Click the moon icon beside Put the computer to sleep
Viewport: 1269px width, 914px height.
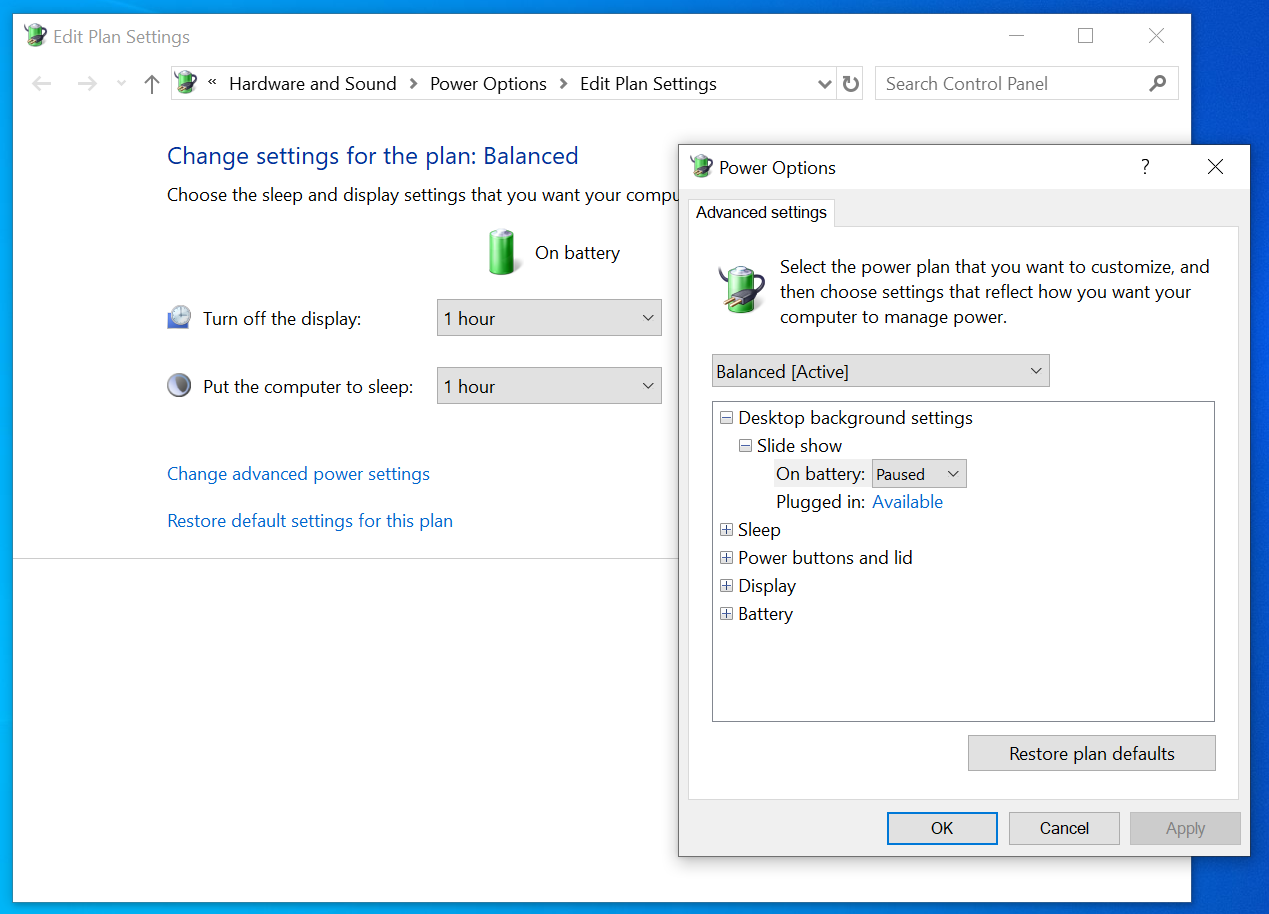pos(178,385)
